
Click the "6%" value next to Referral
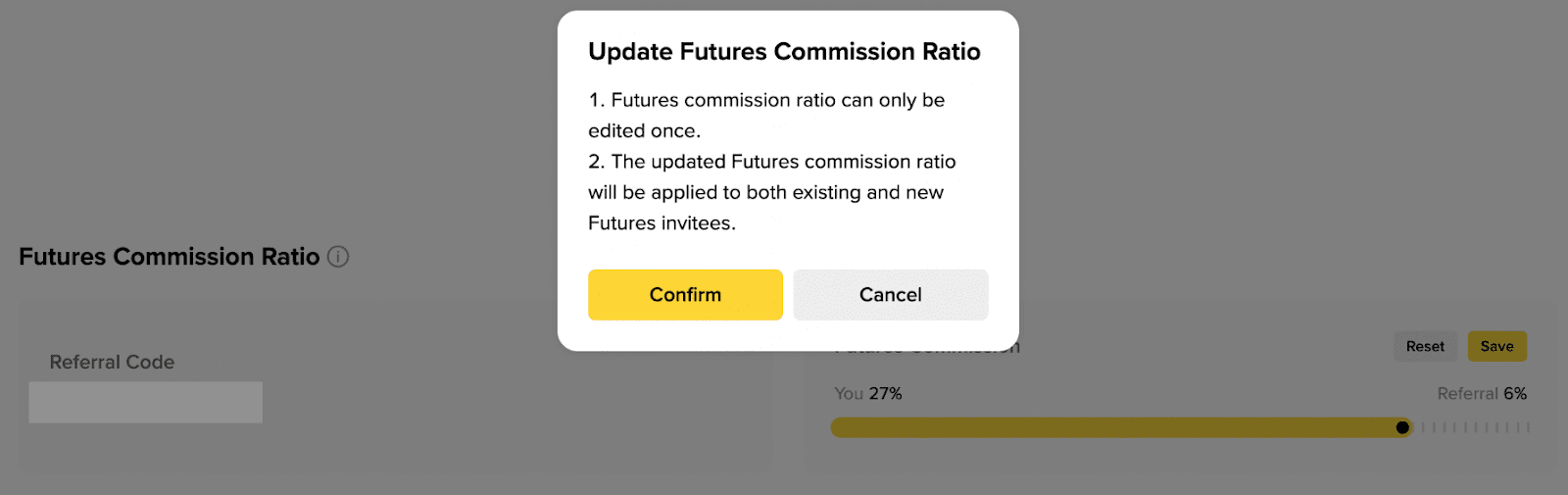(1515, 394)
